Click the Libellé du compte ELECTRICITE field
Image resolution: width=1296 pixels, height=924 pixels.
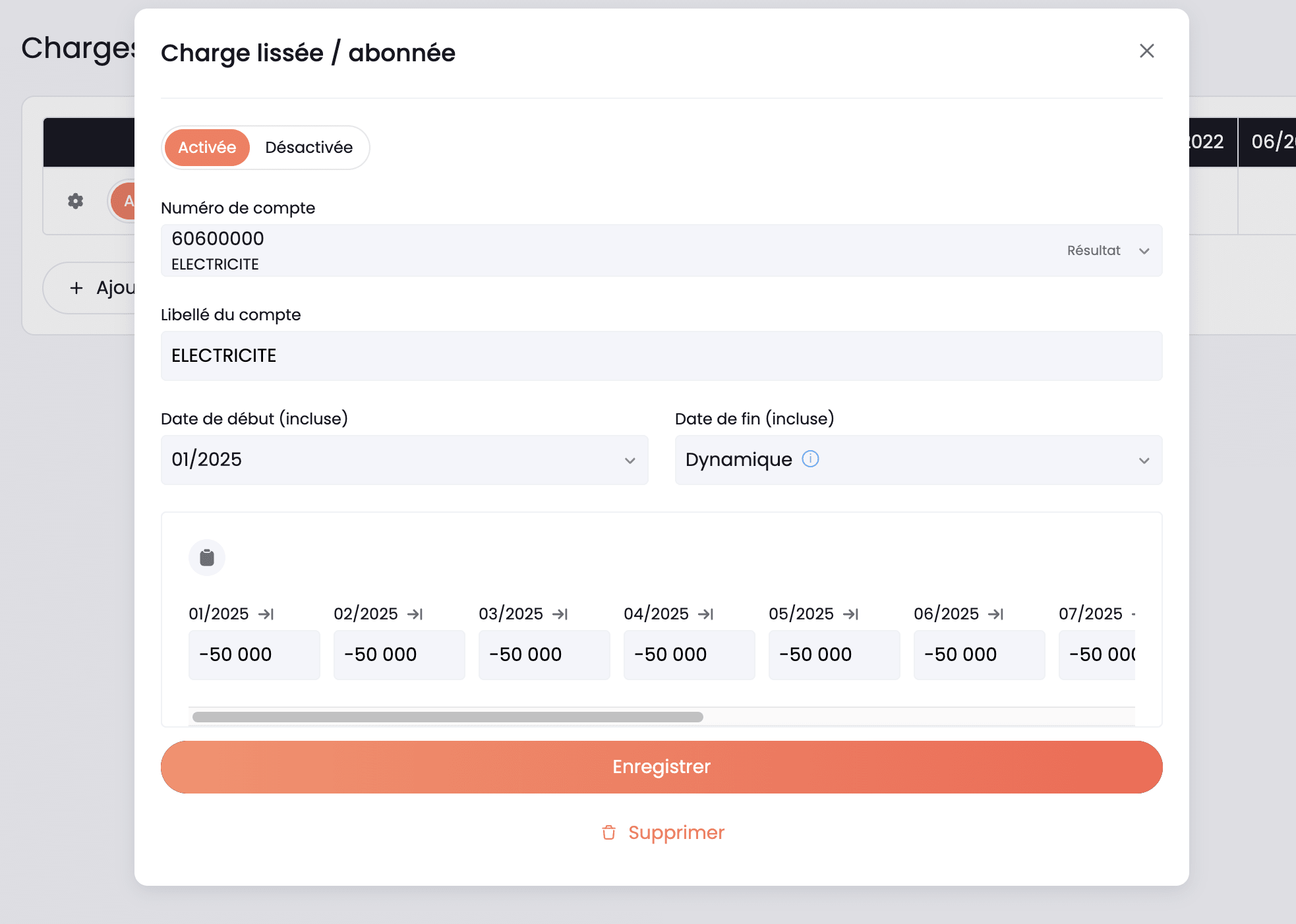pyautogui.click(x=661, y=356)
